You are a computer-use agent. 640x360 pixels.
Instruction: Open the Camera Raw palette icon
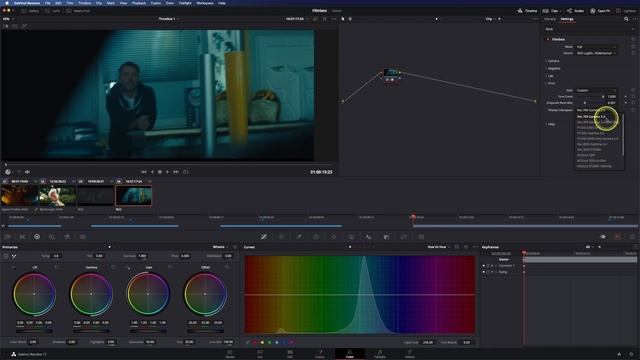click(7, 237)
